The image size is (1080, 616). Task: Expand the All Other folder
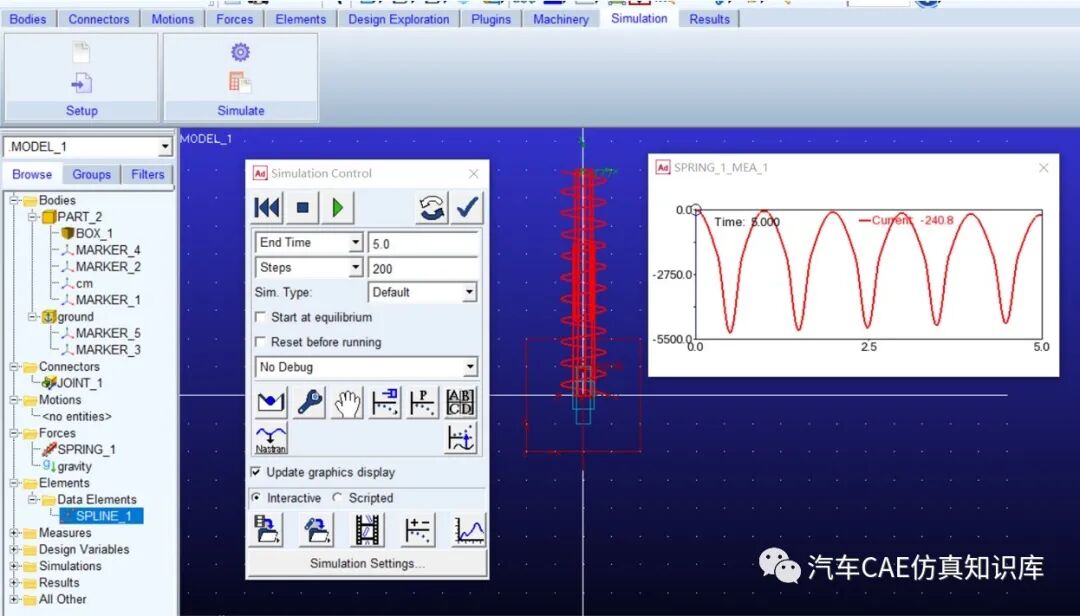[14, 599]
